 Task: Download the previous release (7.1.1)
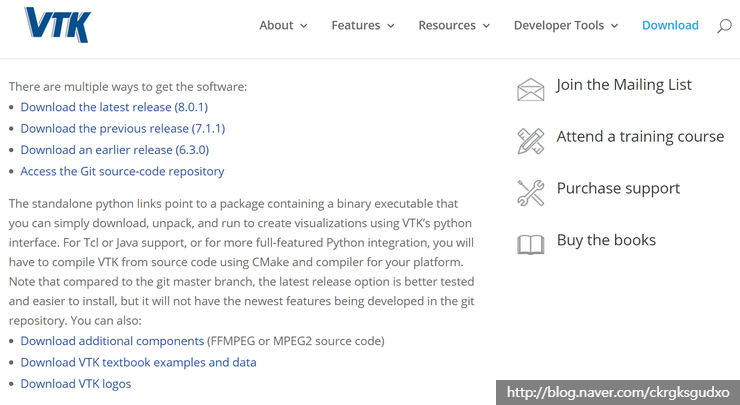[x=122, y=129]
